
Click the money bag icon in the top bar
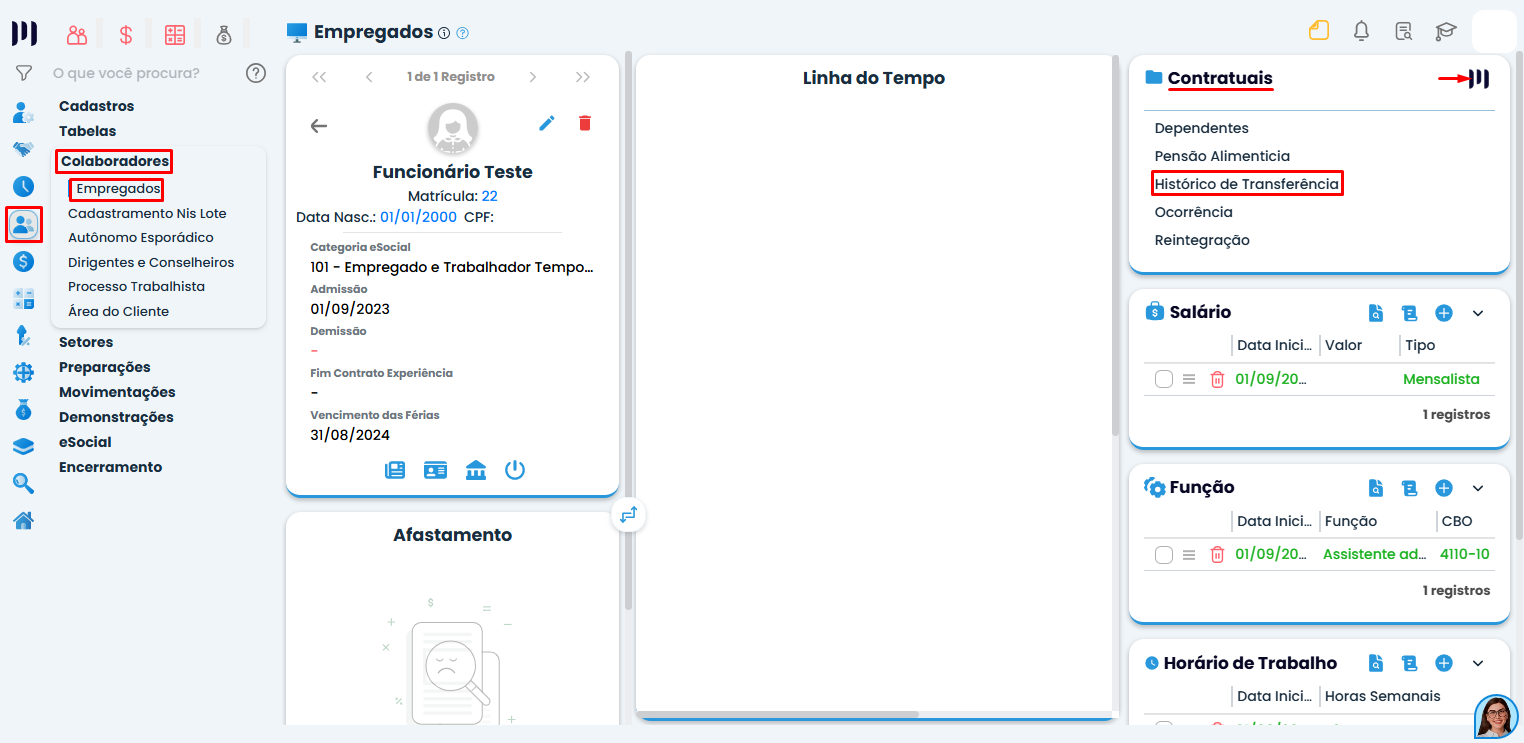coord(224,35)
